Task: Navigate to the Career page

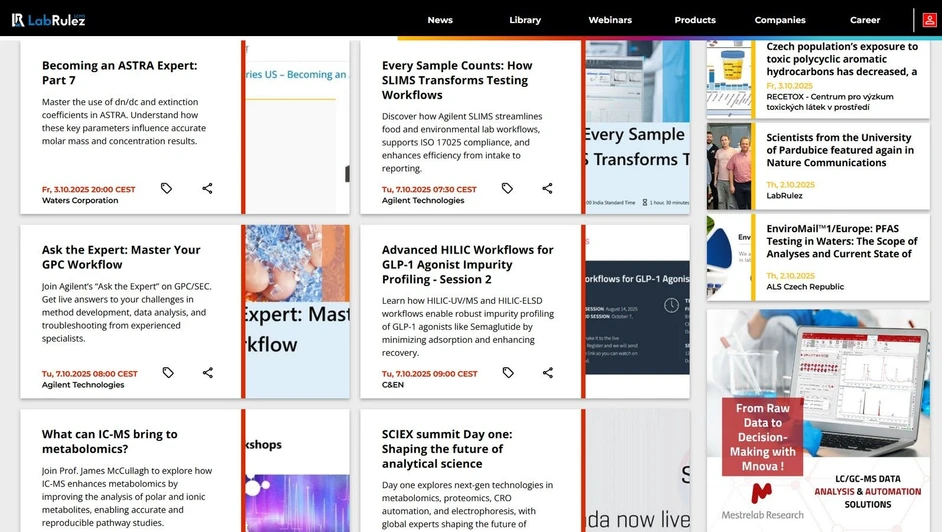Action: click(x=865, y=20)
